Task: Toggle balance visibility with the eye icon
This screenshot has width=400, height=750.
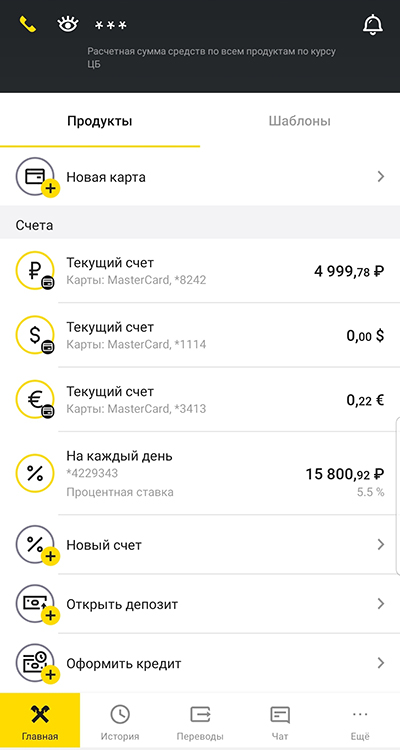Action: click(x=67, y=24)
